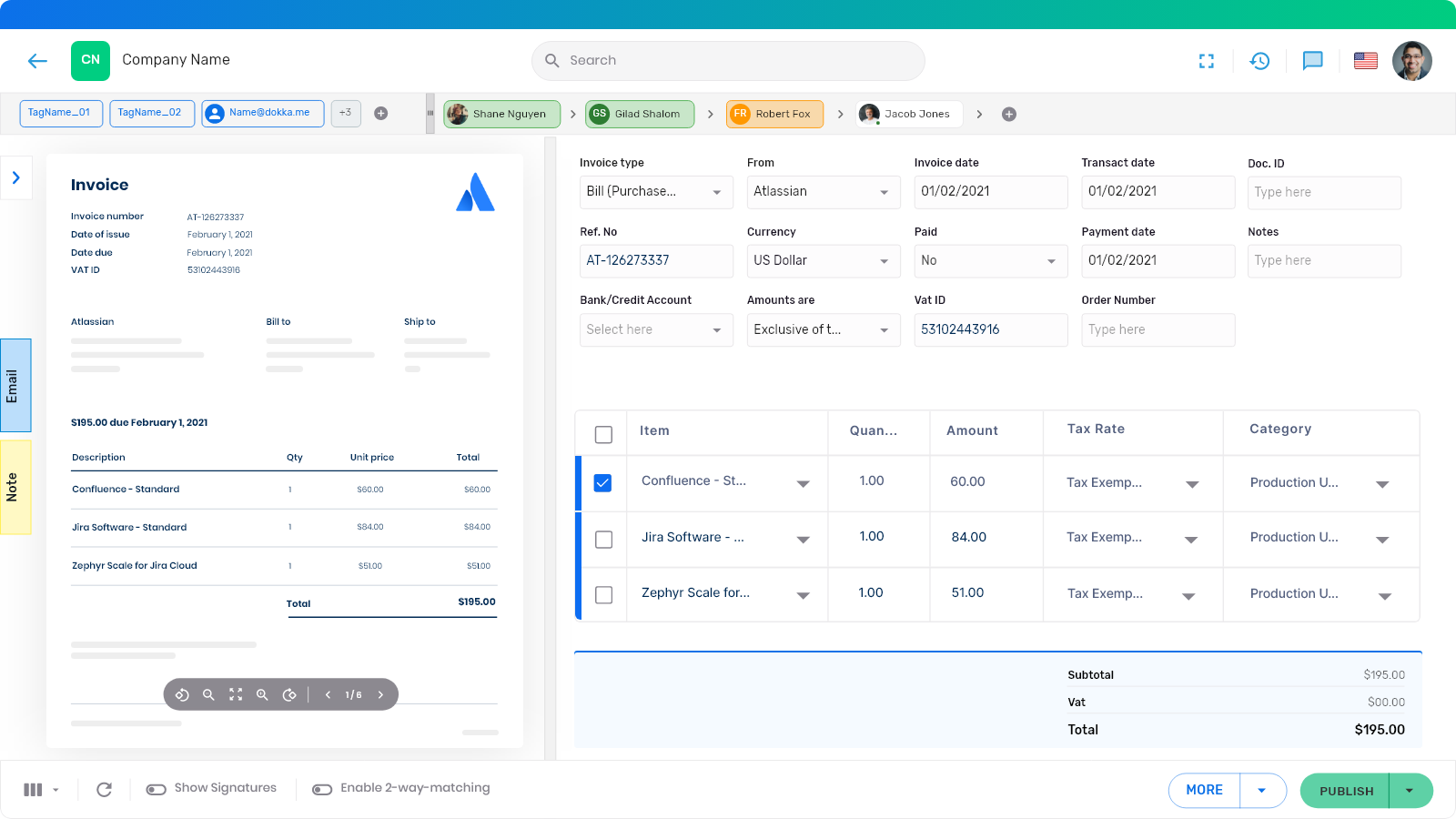
Task: Click the PUBLISH button
Action: tap(1345, 791)
